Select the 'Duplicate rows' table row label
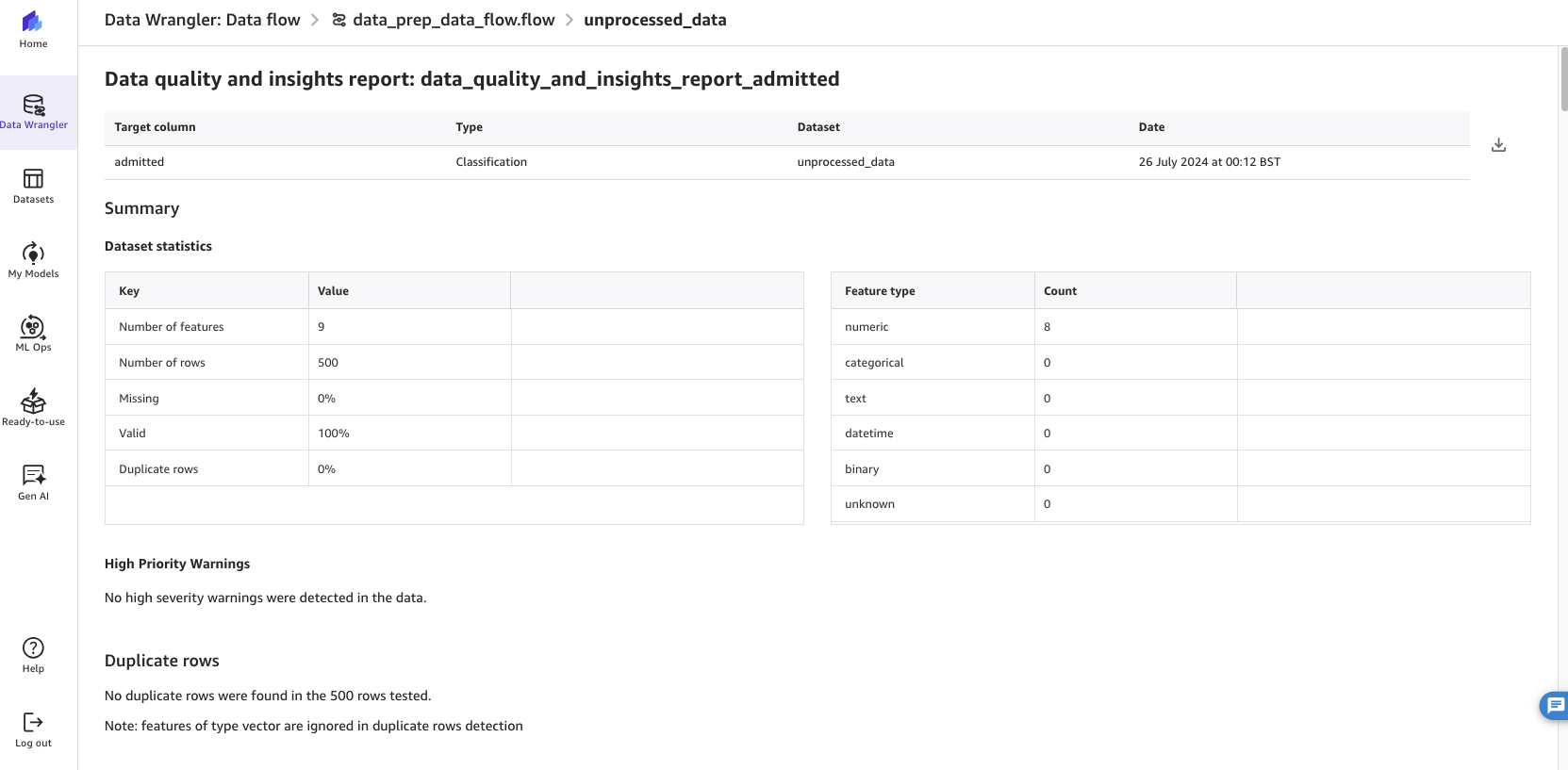This screenshot has height=770, width=1568. pos(158,469)
